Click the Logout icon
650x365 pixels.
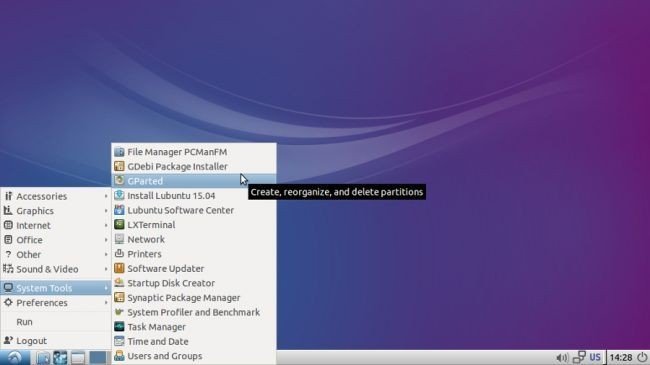coord(8,340)
